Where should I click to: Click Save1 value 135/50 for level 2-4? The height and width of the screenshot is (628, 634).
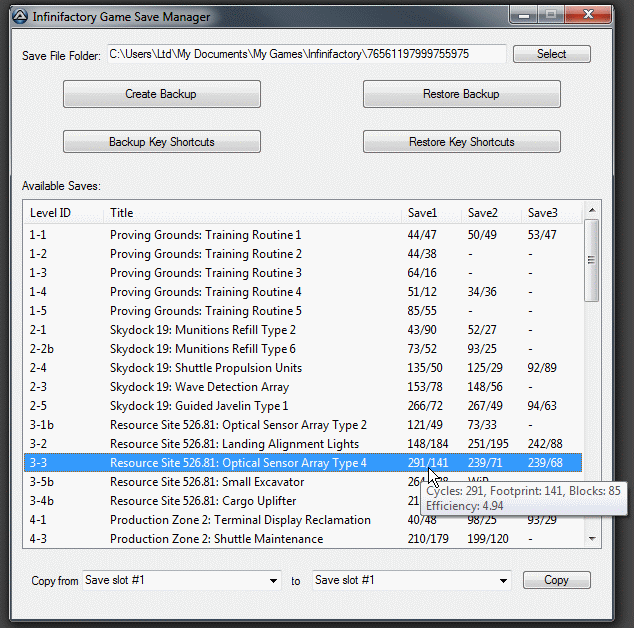point(425,368)
